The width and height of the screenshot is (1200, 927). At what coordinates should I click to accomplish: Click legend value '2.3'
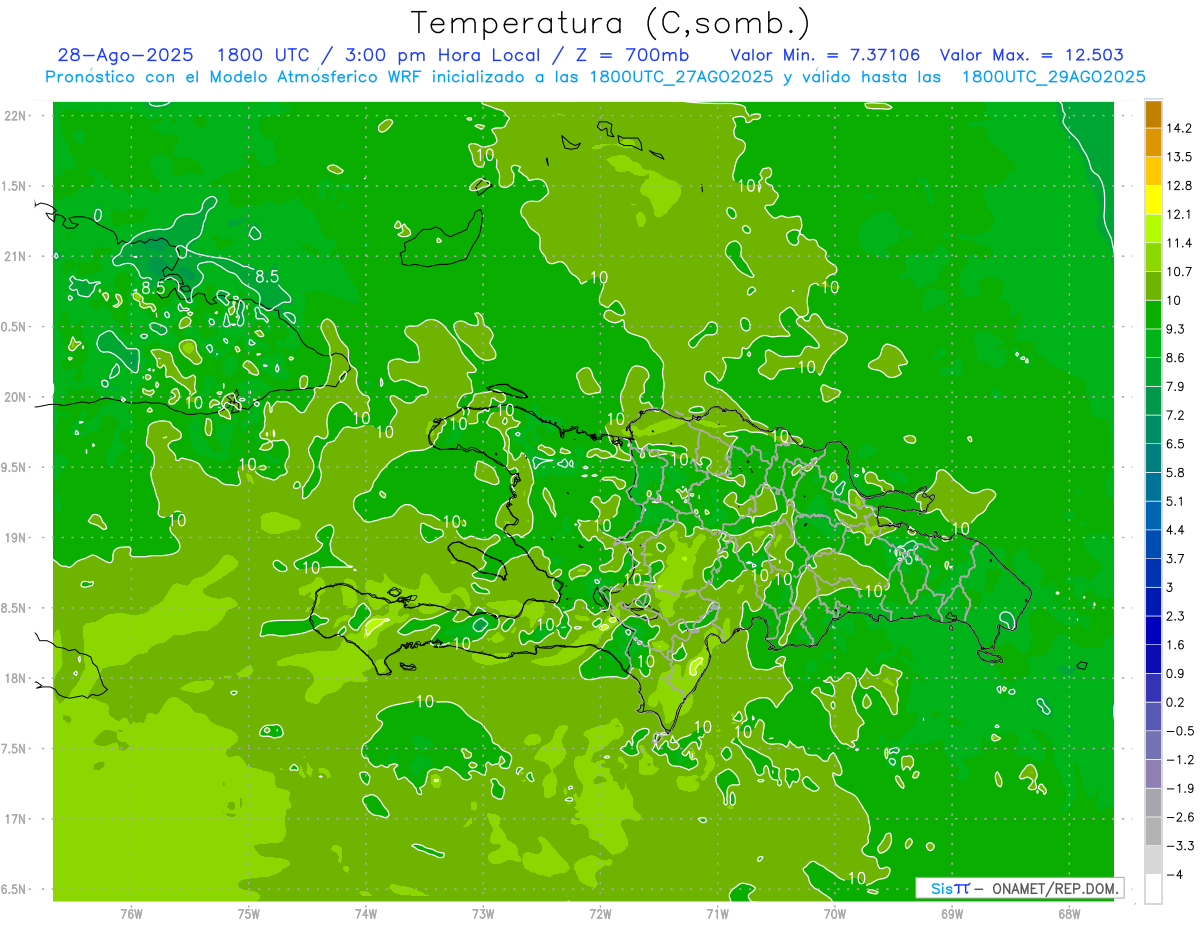pos(1176,615)
